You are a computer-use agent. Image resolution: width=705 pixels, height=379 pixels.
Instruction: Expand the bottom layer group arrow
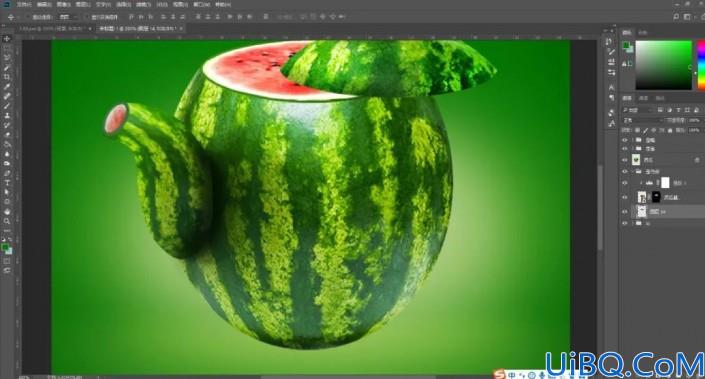[x=633, y=223]
